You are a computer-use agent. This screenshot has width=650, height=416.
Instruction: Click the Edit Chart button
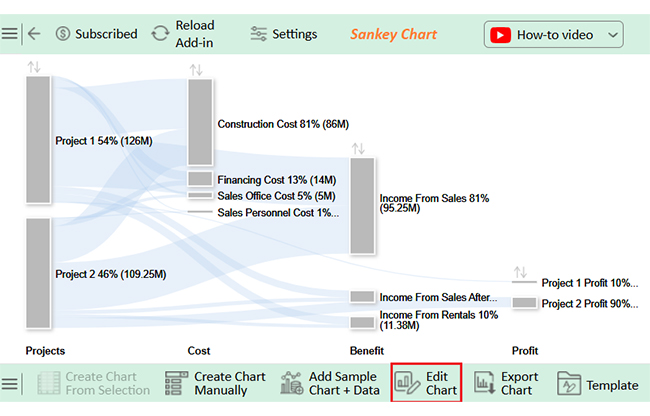click(426, 384)
